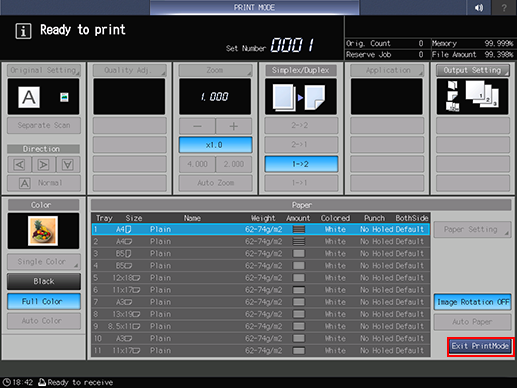Tap the zoom plus icon
This screenshot has width=517, height=388.
[x=234, y=126]
